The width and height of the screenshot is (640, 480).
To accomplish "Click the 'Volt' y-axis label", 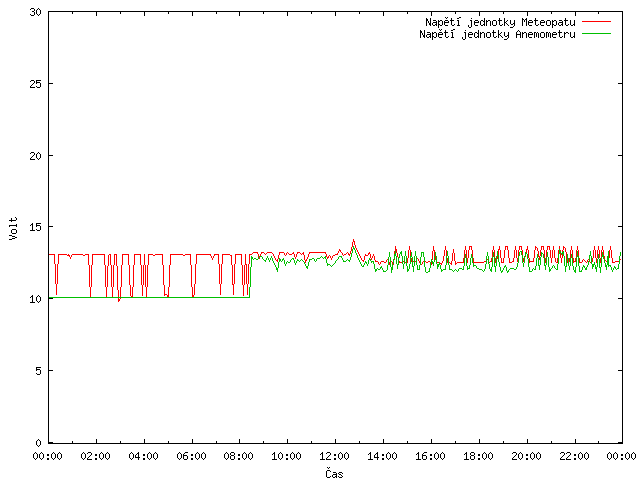I will [13, 228].
